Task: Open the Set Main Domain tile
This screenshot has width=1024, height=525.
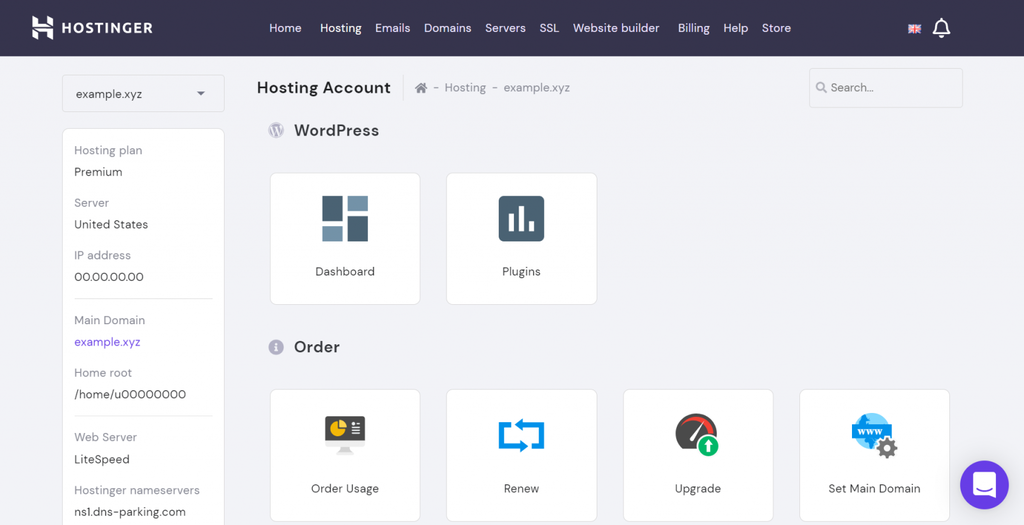Action: coord(874,455)
